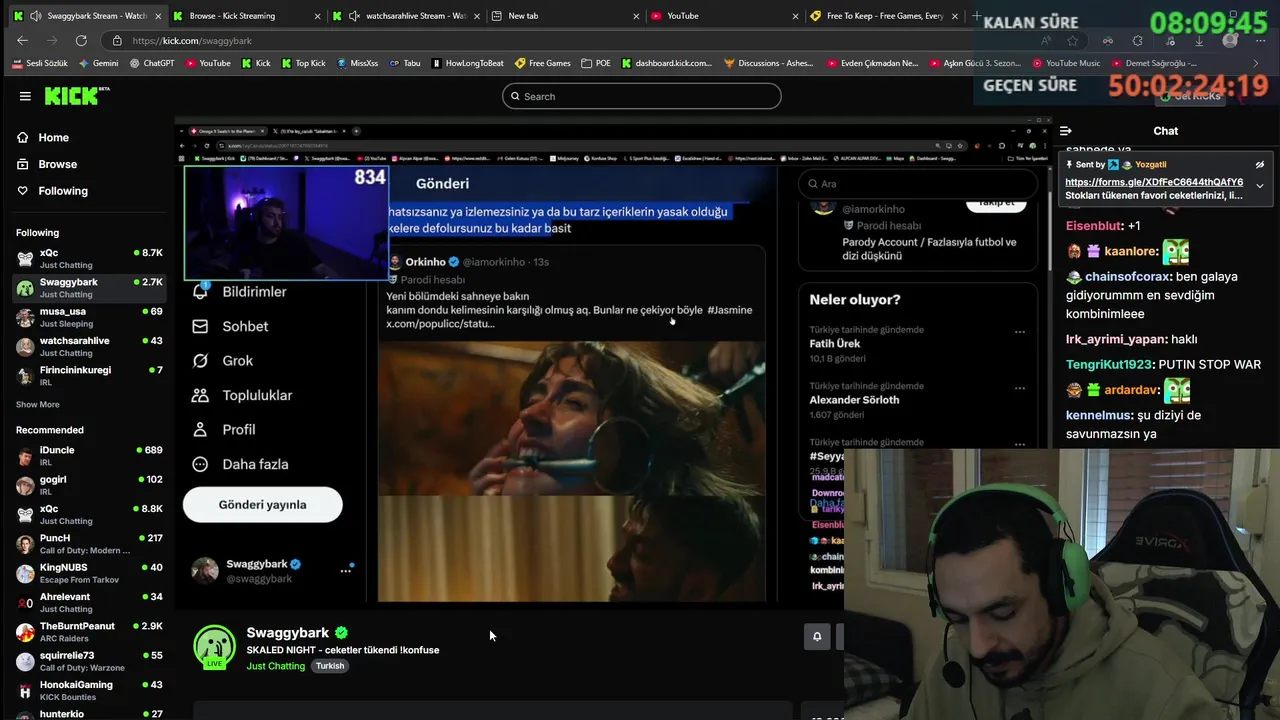Open recommended channel KingNUBS

point(89,573)
